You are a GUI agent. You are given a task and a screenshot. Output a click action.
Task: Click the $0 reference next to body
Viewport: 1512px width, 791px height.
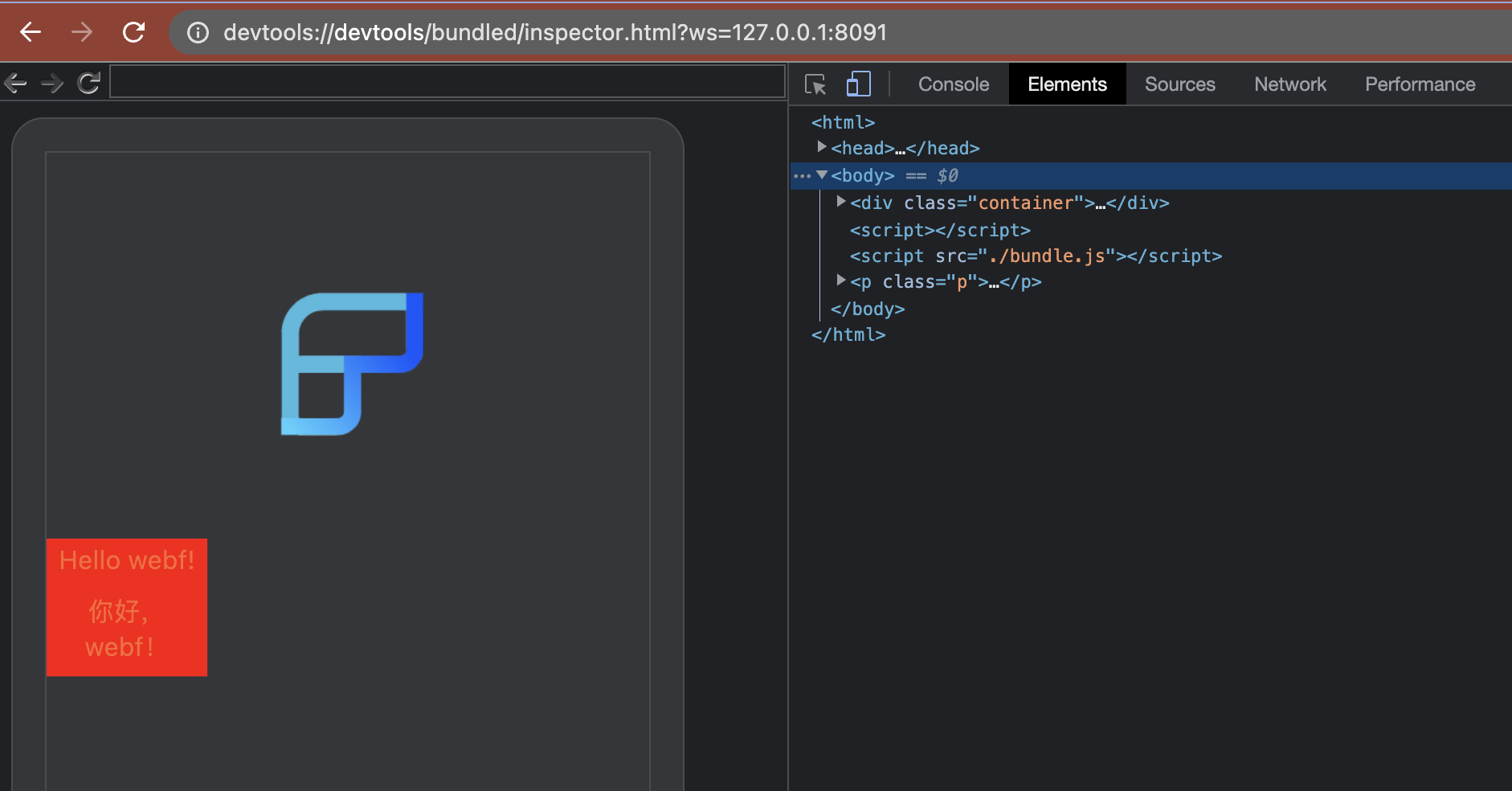[947, 175]
